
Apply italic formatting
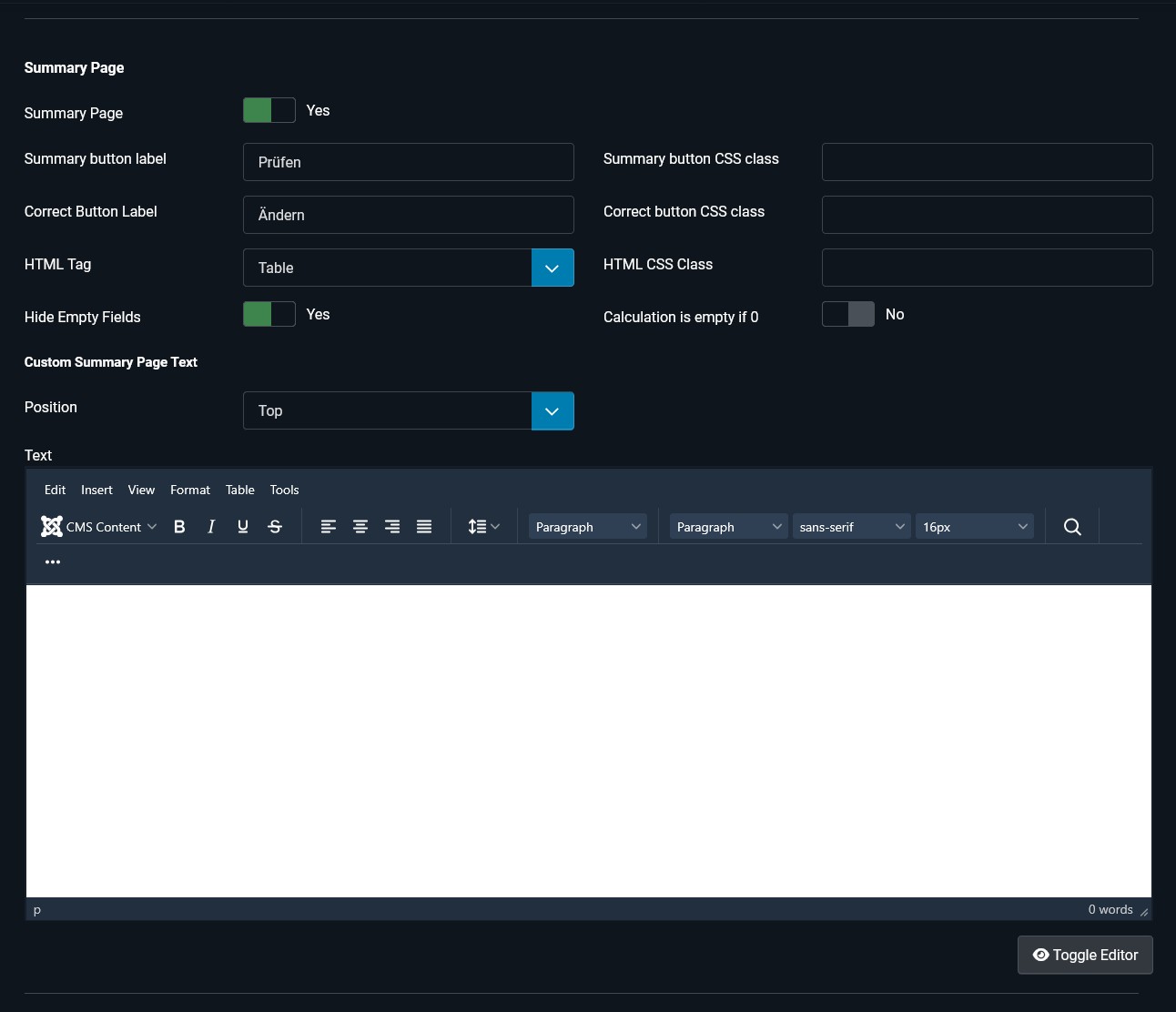(210, 526)
